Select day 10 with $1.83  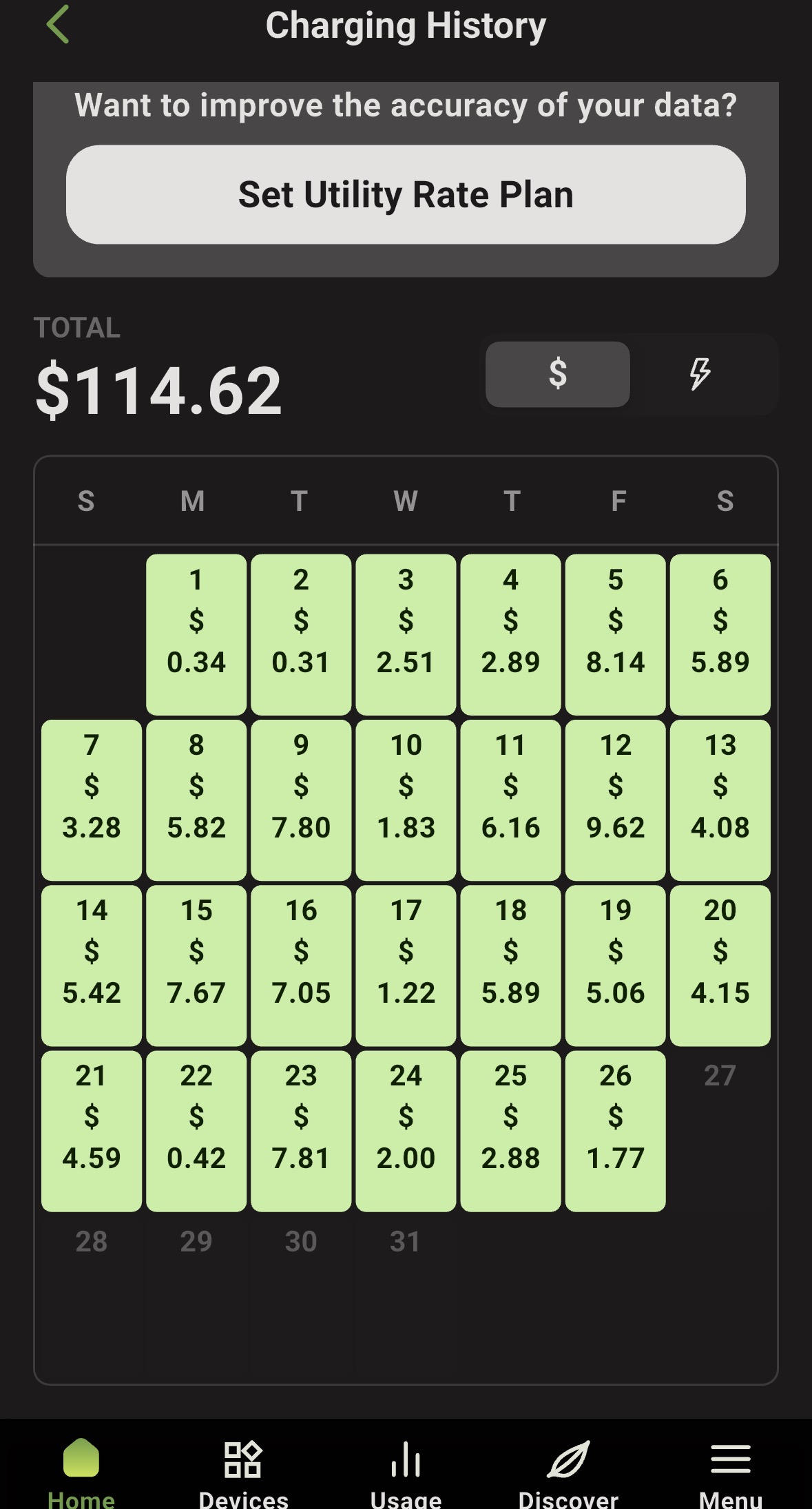[x=406, y=800]
